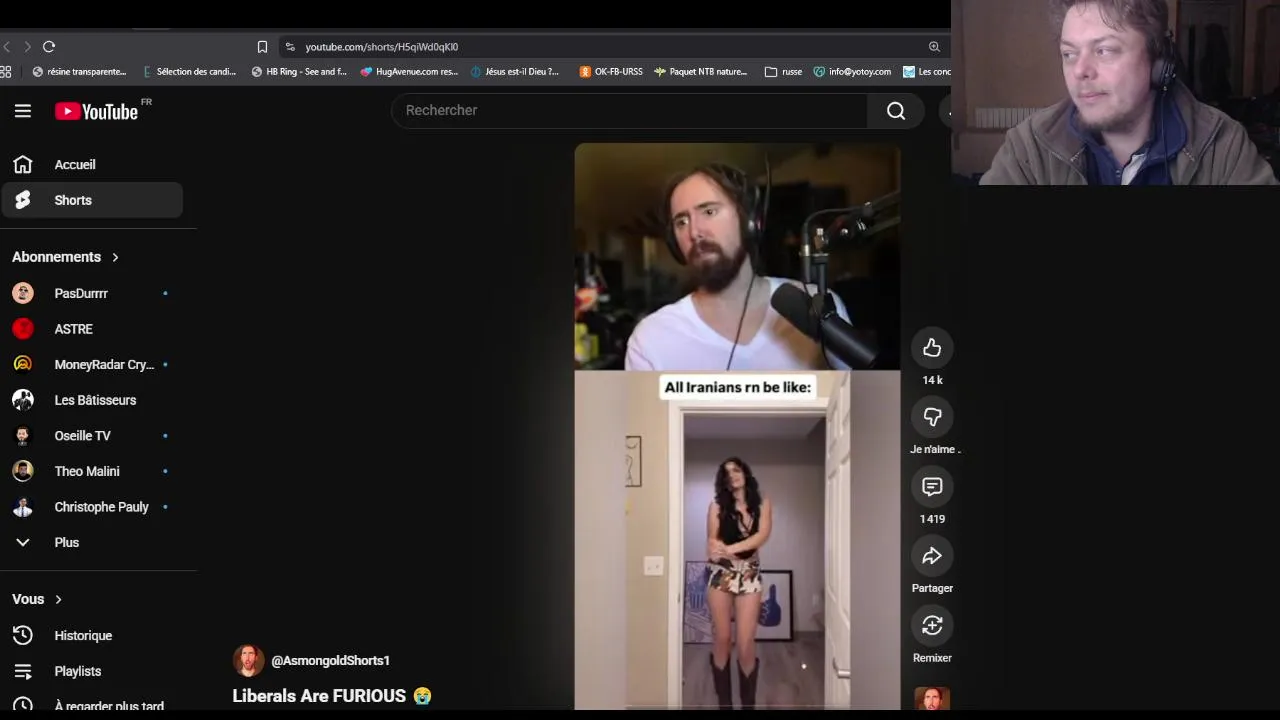Open Historique watch history
This screenshot has height=720, width=1280.
(92, 636)
